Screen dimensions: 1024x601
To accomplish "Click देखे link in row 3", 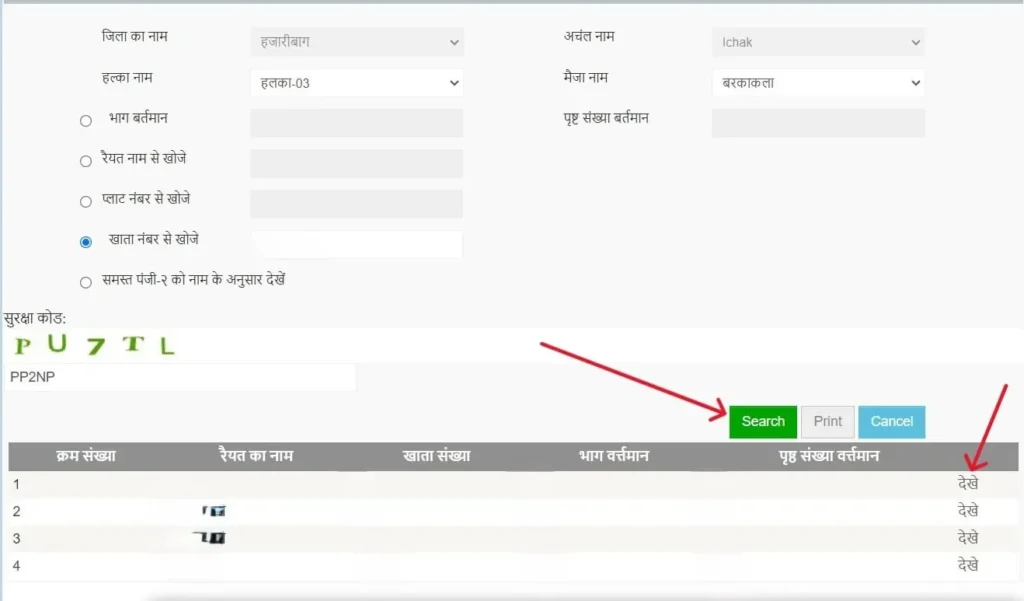I will [x=967, y=537].
